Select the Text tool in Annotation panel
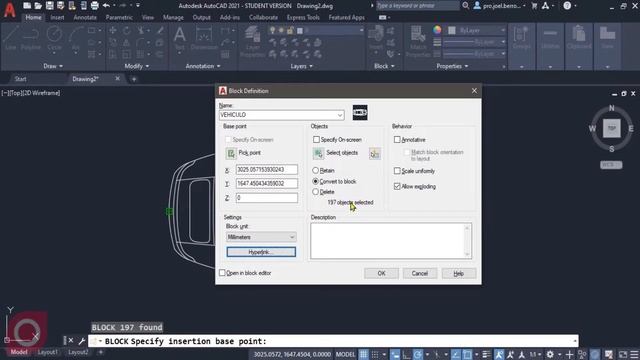 180,38
